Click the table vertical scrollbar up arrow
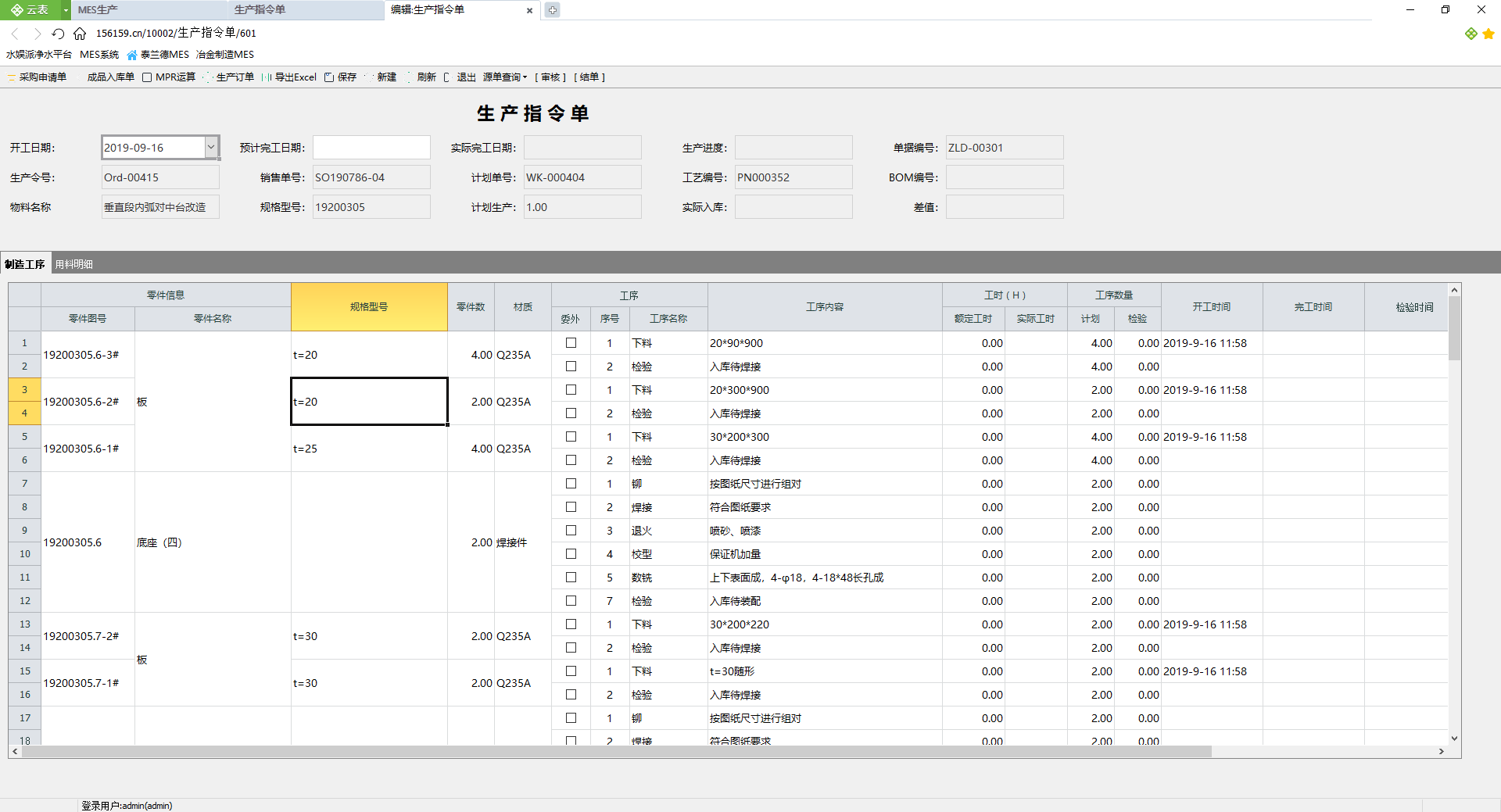The image size is (1501, 812). pos(1454,290)
